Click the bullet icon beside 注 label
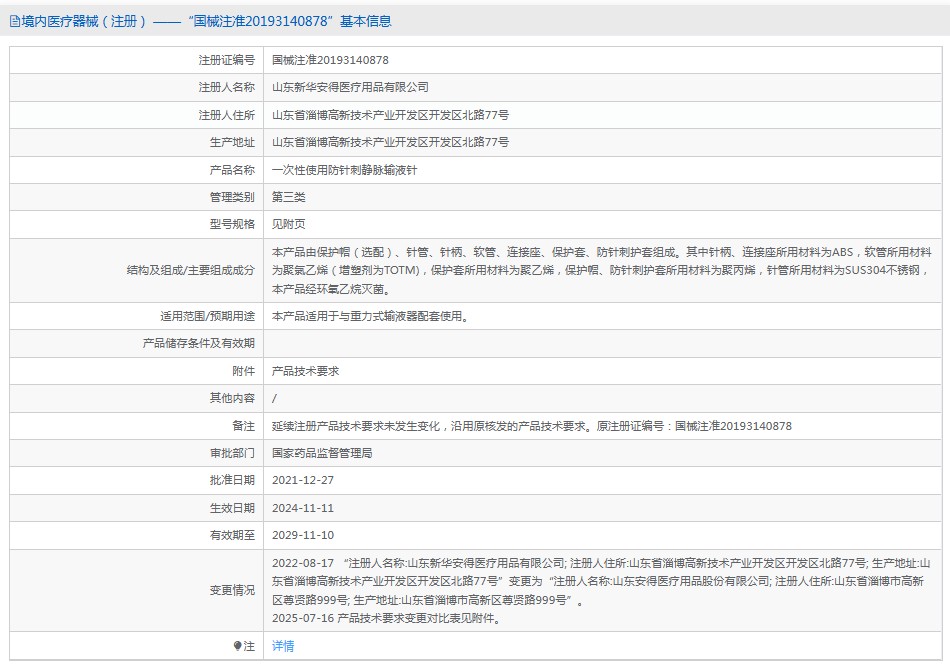950x666 pixels. click(237, 646)
